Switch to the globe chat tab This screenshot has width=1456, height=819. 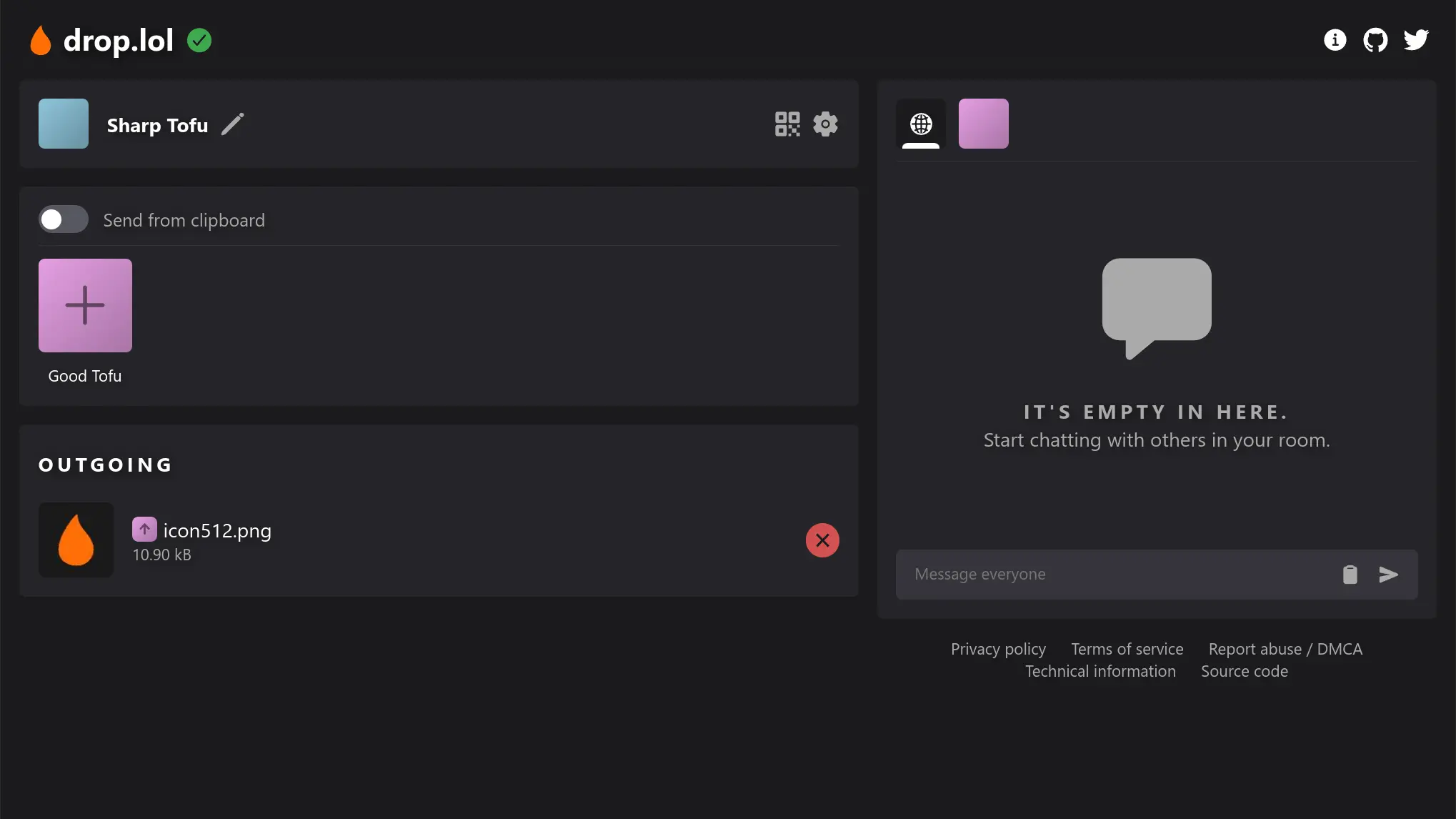[x=920, y=124]
